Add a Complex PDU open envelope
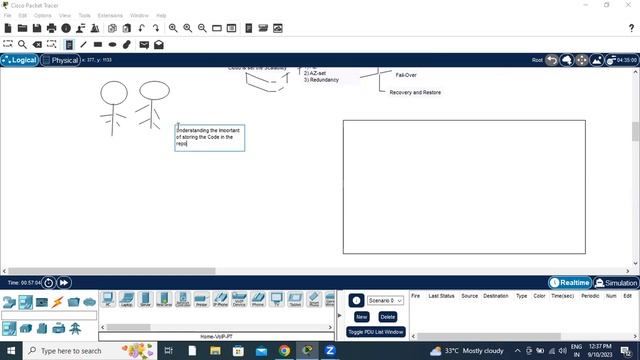The width and height of the screenshot is (640, 360). pos(159,45)
